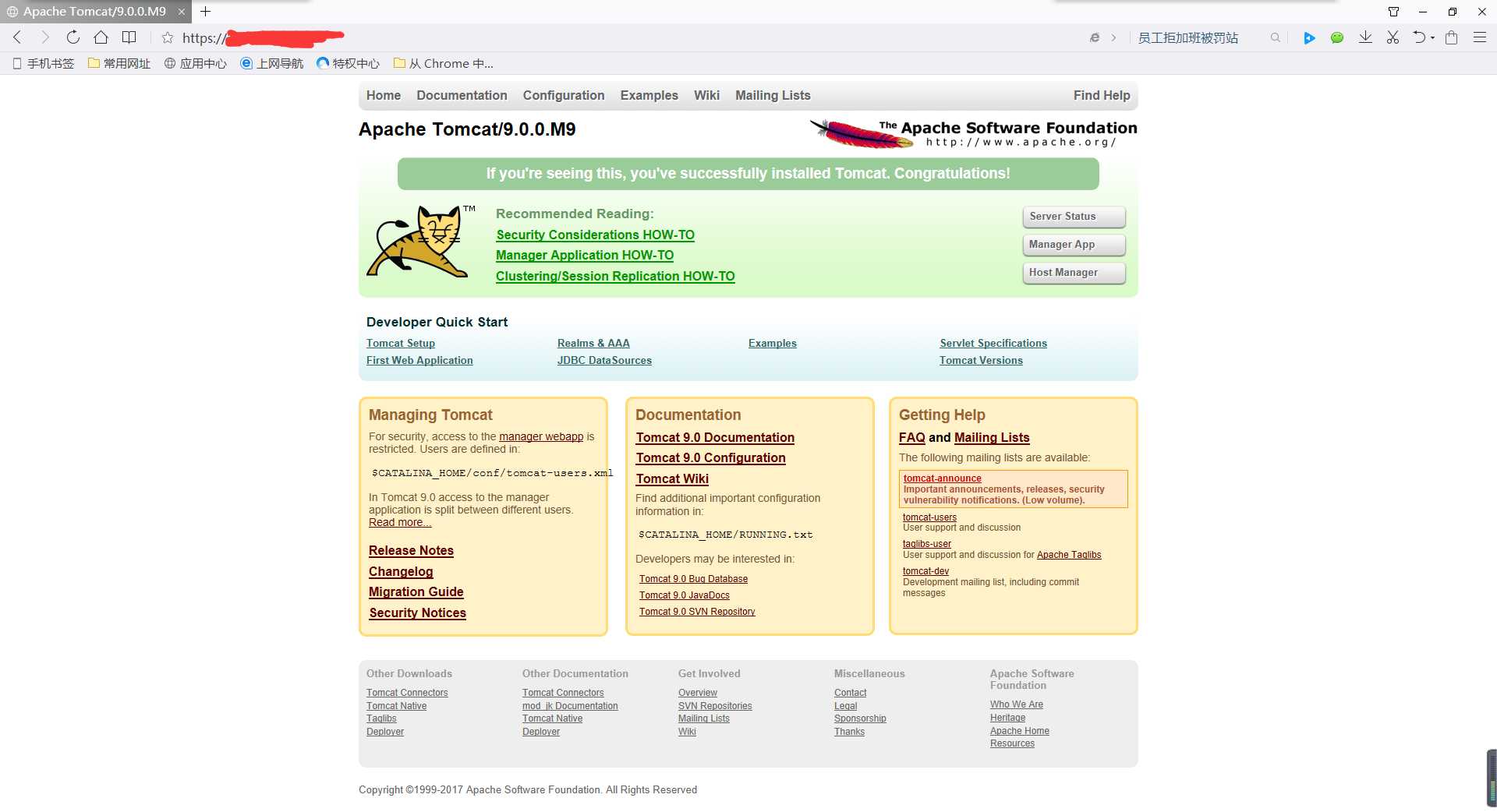Open the First Web Application link
The height and width of the screenshot is (812, 1497).
[419, 360]
